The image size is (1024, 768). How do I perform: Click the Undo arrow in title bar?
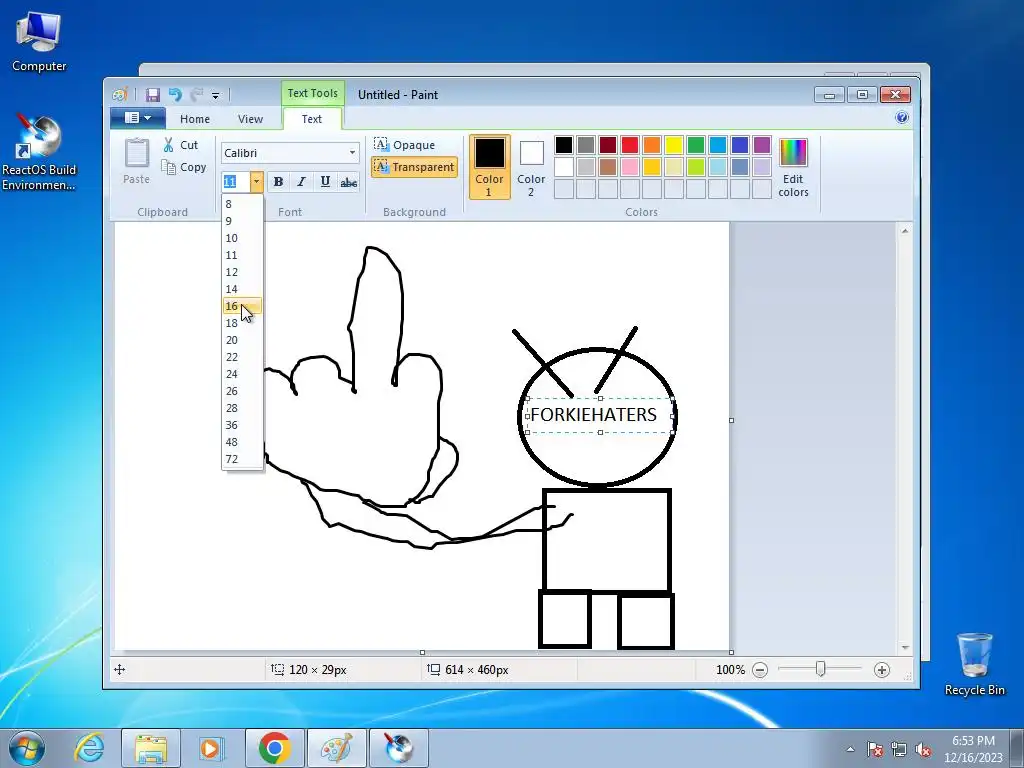(175, 95)
